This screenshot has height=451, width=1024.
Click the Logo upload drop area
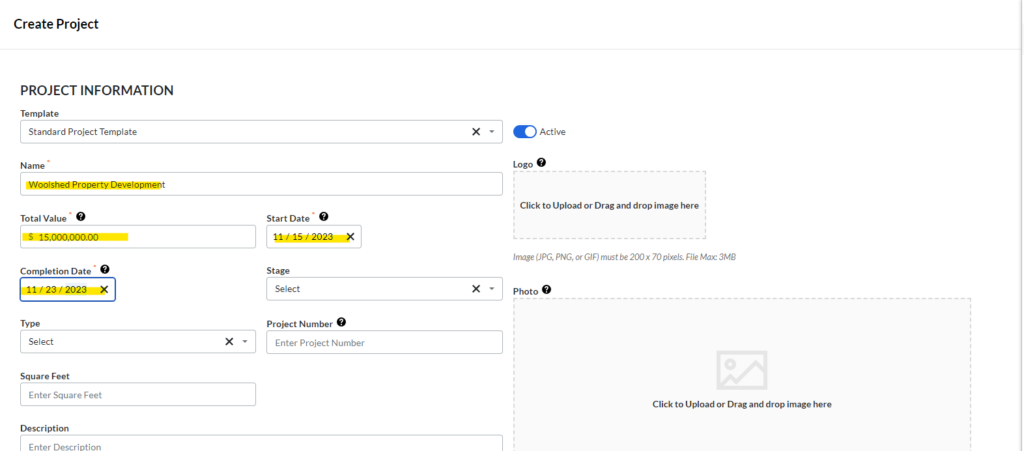tap(609, 205)
